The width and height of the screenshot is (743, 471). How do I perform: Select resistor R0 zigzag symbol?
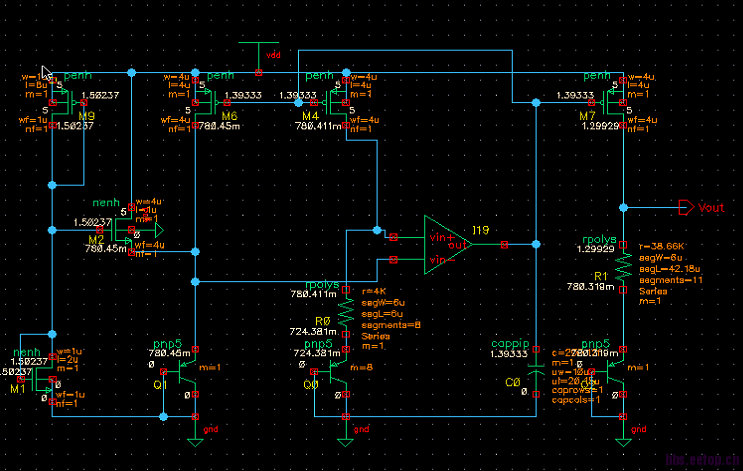pyautogui.click(x=346, y=312)
